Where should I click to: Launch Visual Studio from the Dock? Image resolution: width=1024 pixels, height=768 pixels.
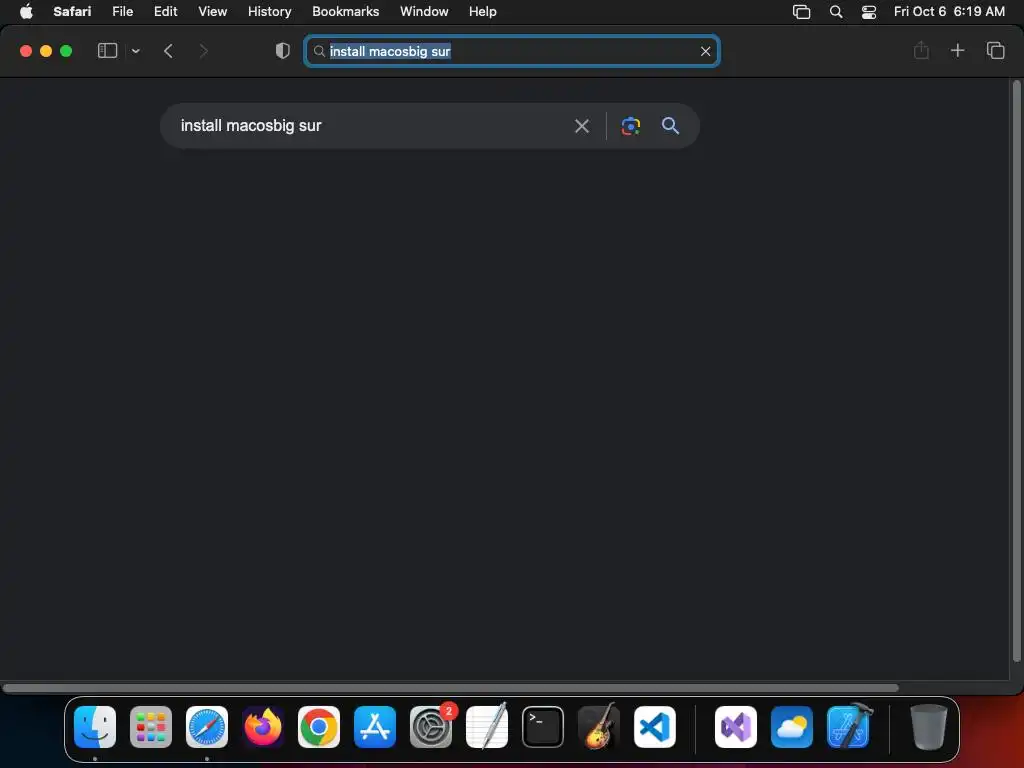(736, 727)
